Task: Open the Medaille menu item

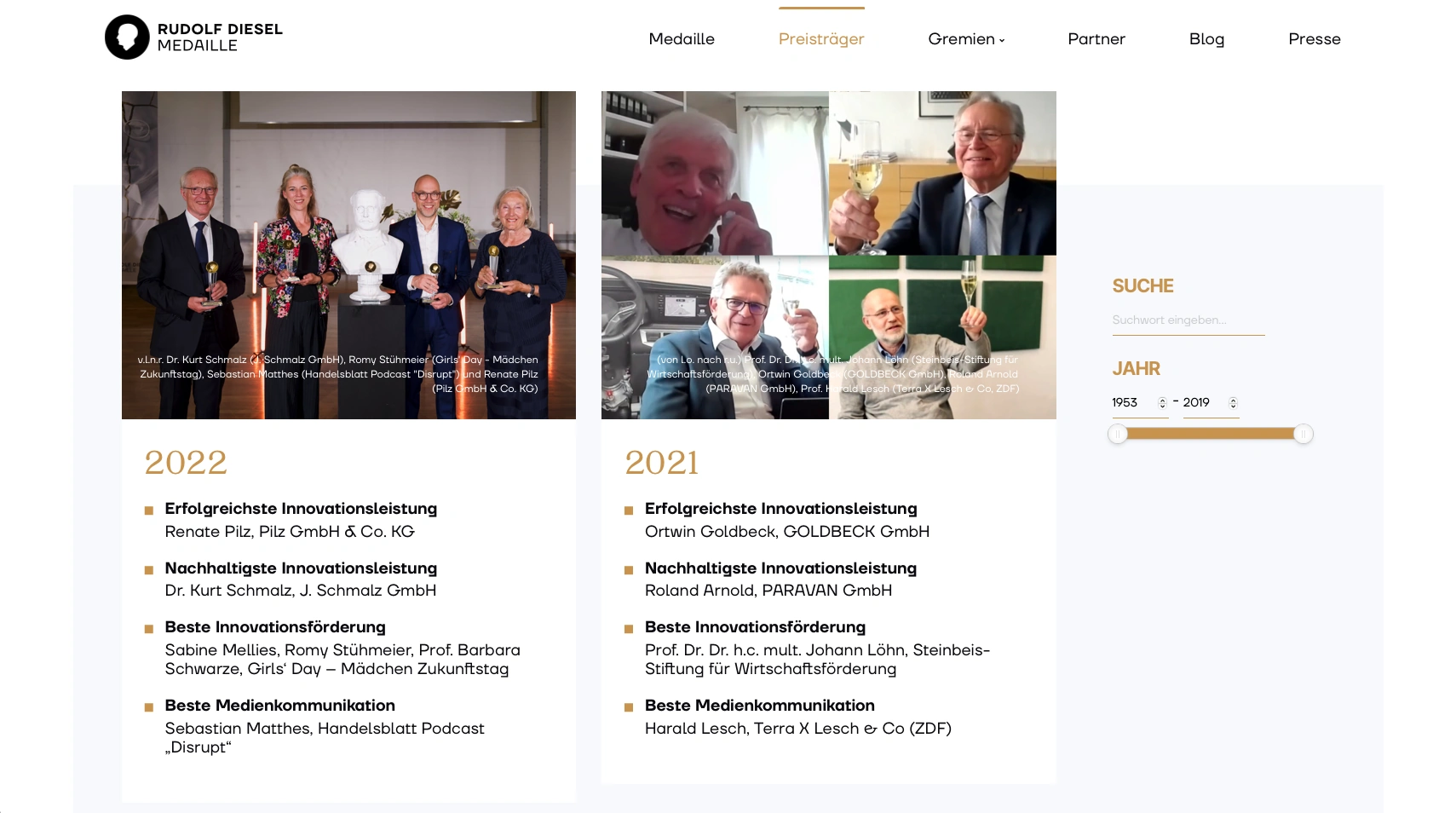Action: [x=682, y=39]
